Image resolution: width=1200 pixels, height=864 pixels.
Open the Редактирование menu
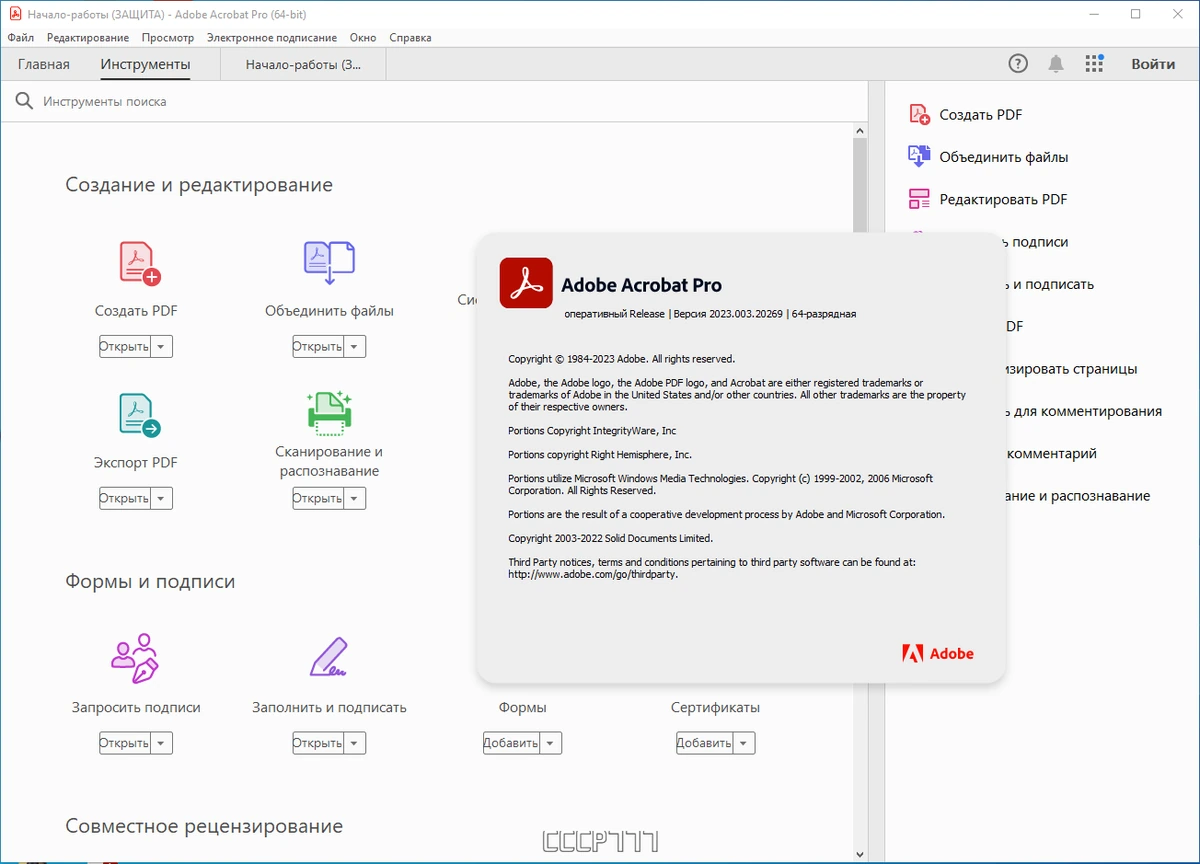click(88, 38)
